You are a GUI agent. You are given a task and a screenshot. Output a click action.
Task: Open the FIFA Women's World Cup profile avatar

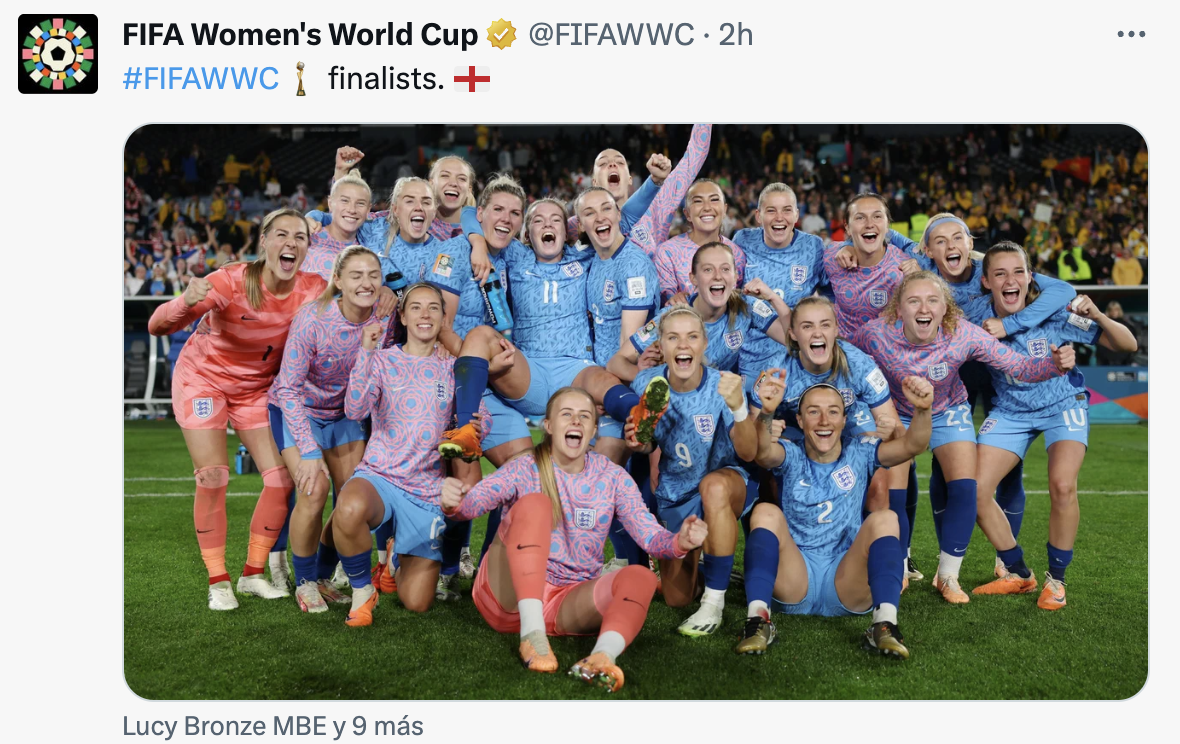(58, 54)
